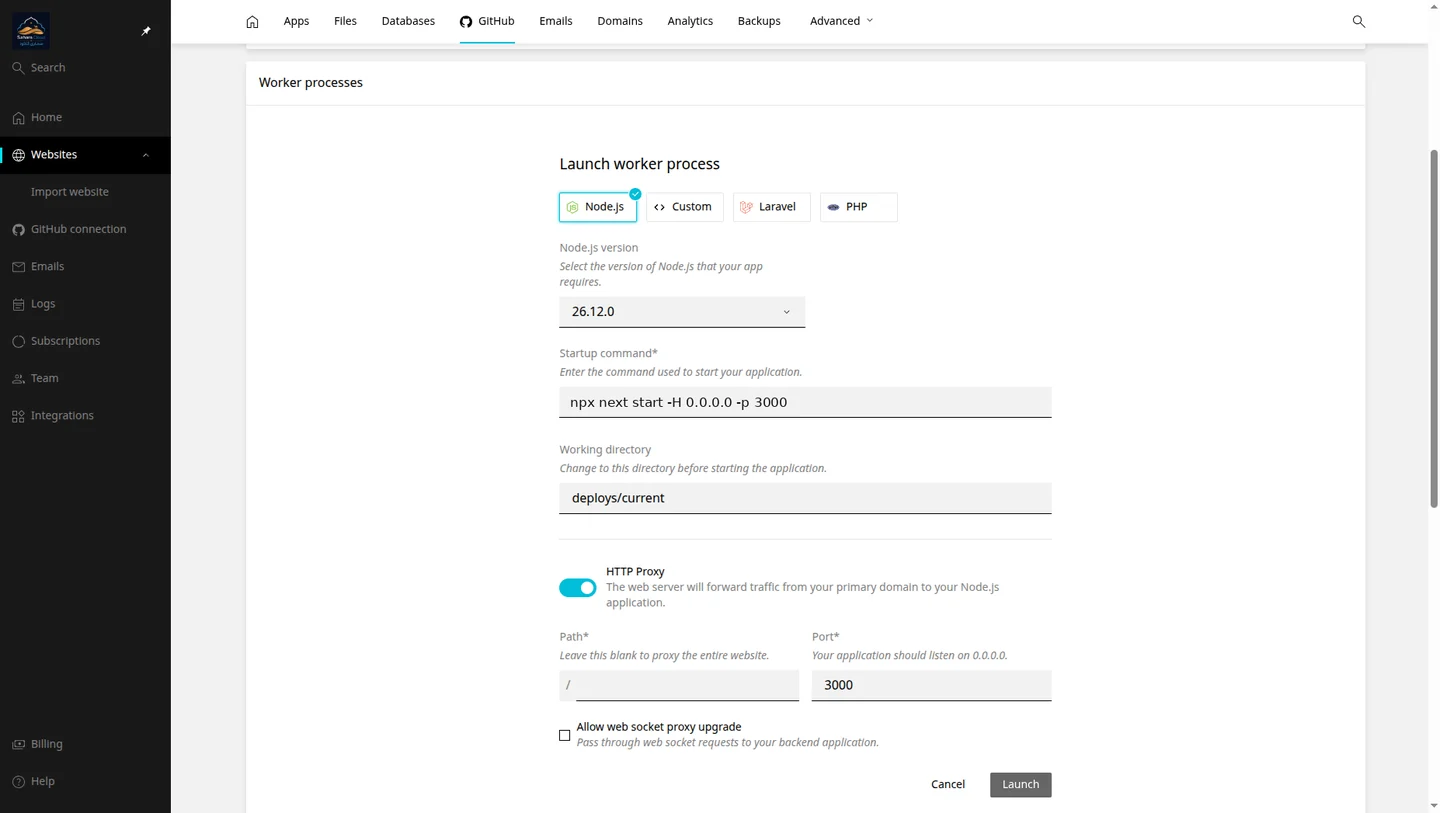Click the Startup command input field
Image resolution: width=1440 pixels, height=813 pixels.
coord(805,402)
